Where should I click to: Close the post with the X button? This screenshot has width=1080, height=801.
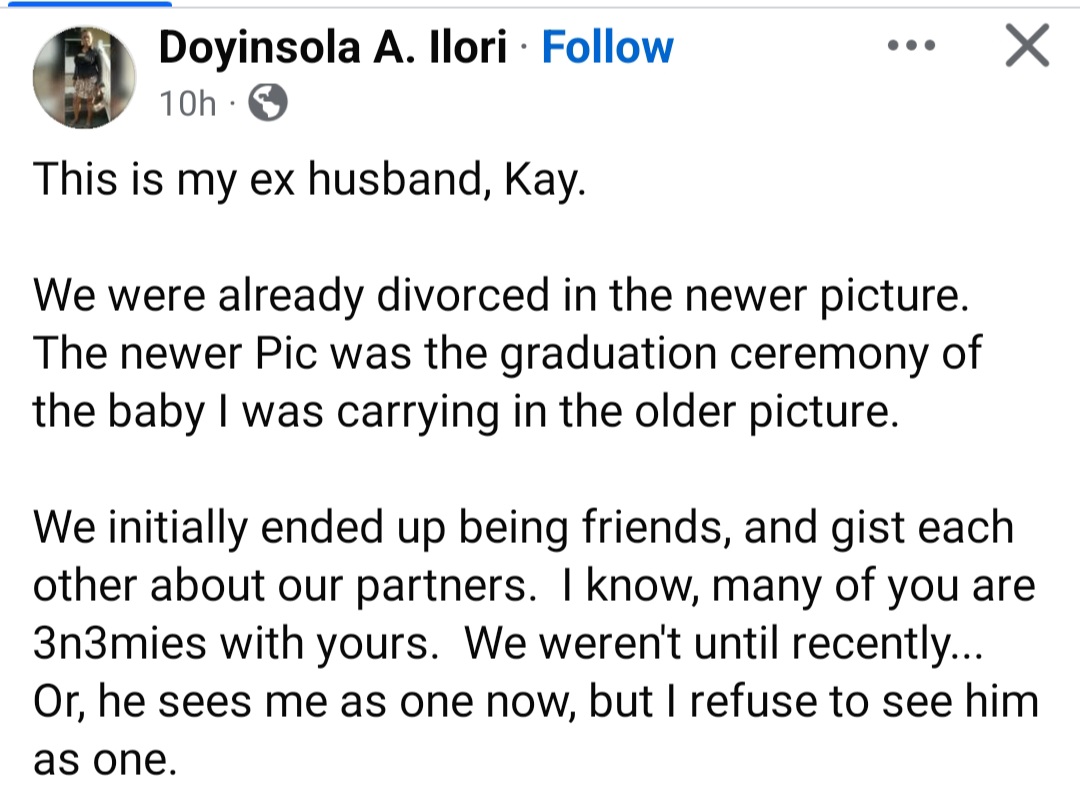point(1027,47)
